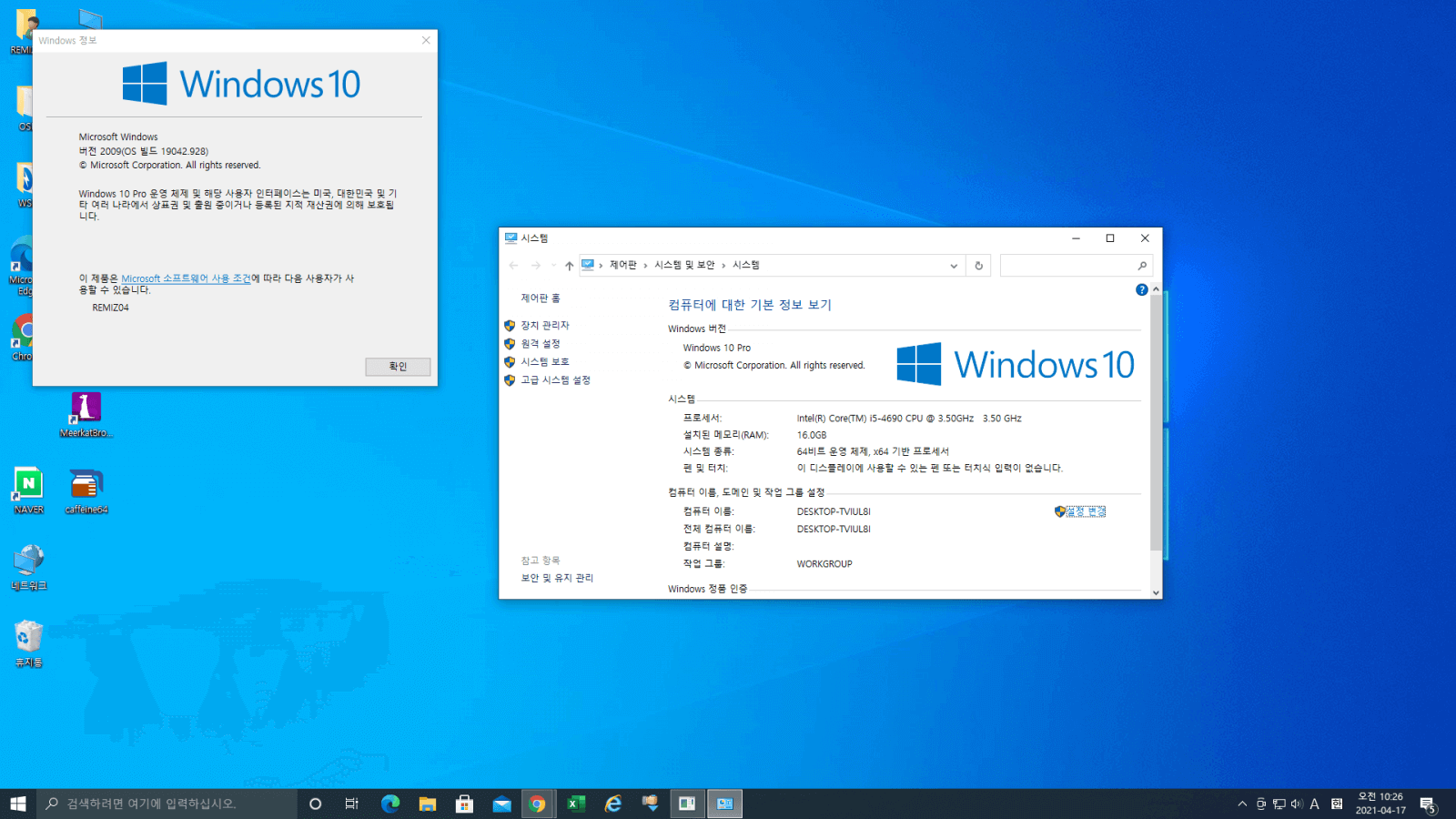
Task: Switch to Windows 정보 taskbar button
Action: (x=687, y=804)
